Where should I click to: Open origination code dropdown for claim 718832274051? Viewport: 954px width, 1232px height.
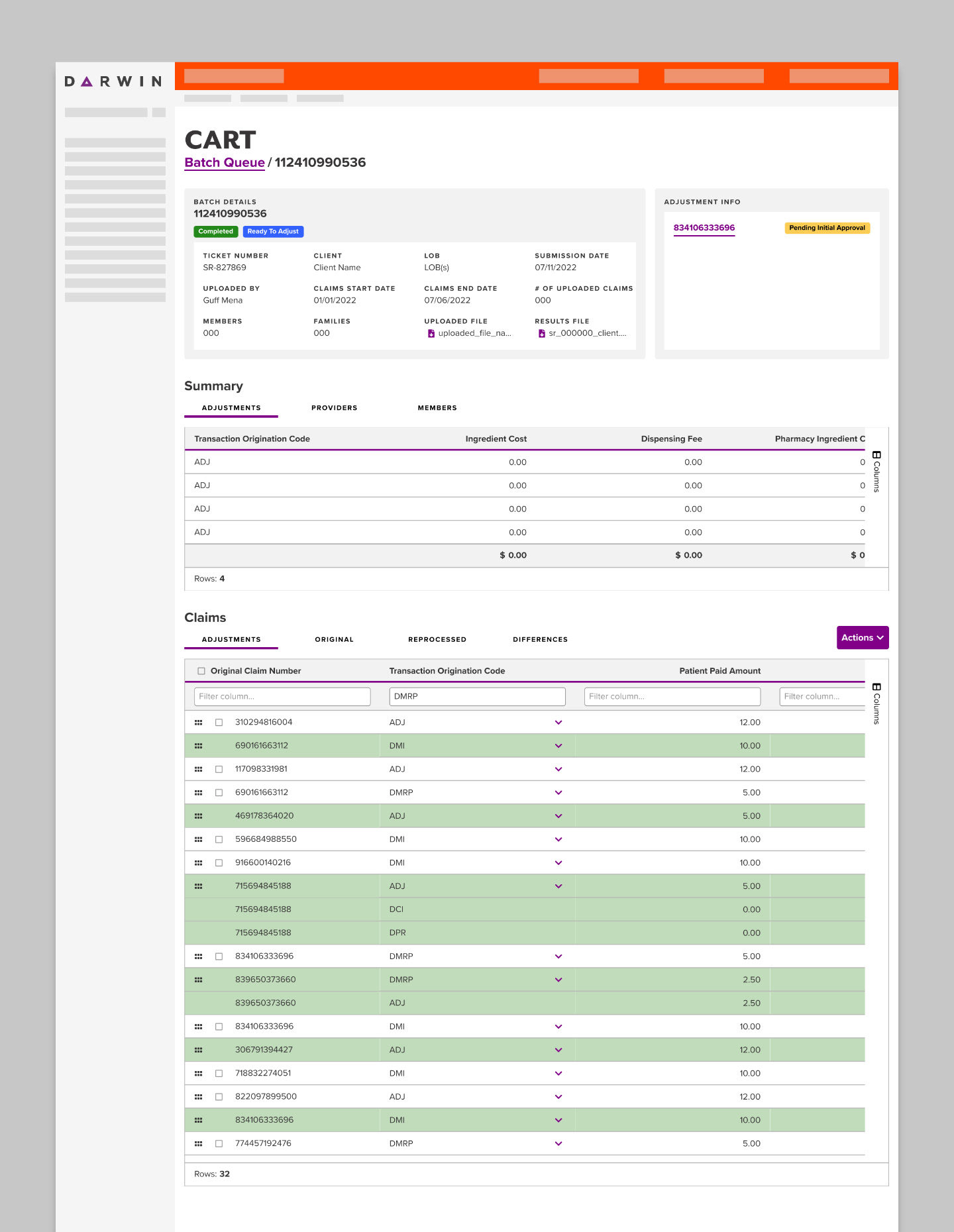click(x=558, y=1074)
